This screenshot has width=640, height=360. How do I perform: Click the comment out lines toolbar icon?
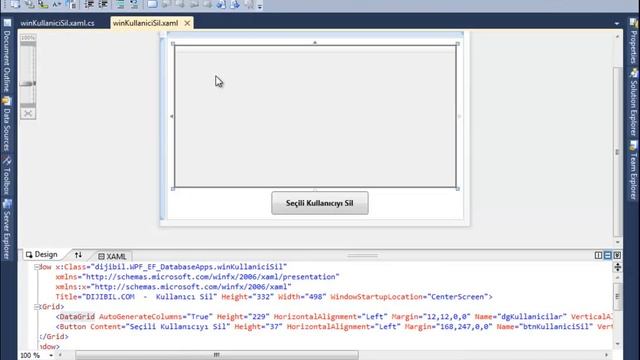(120, 4)
